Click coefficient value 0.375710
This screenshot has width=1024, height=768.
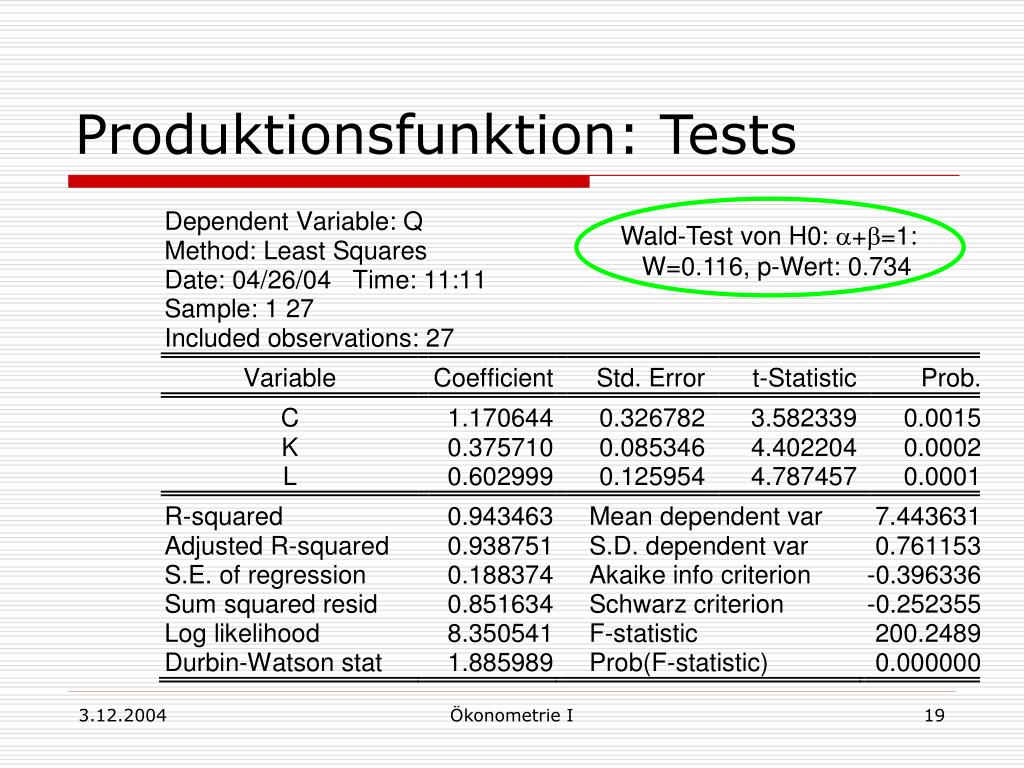coord(500,447)
